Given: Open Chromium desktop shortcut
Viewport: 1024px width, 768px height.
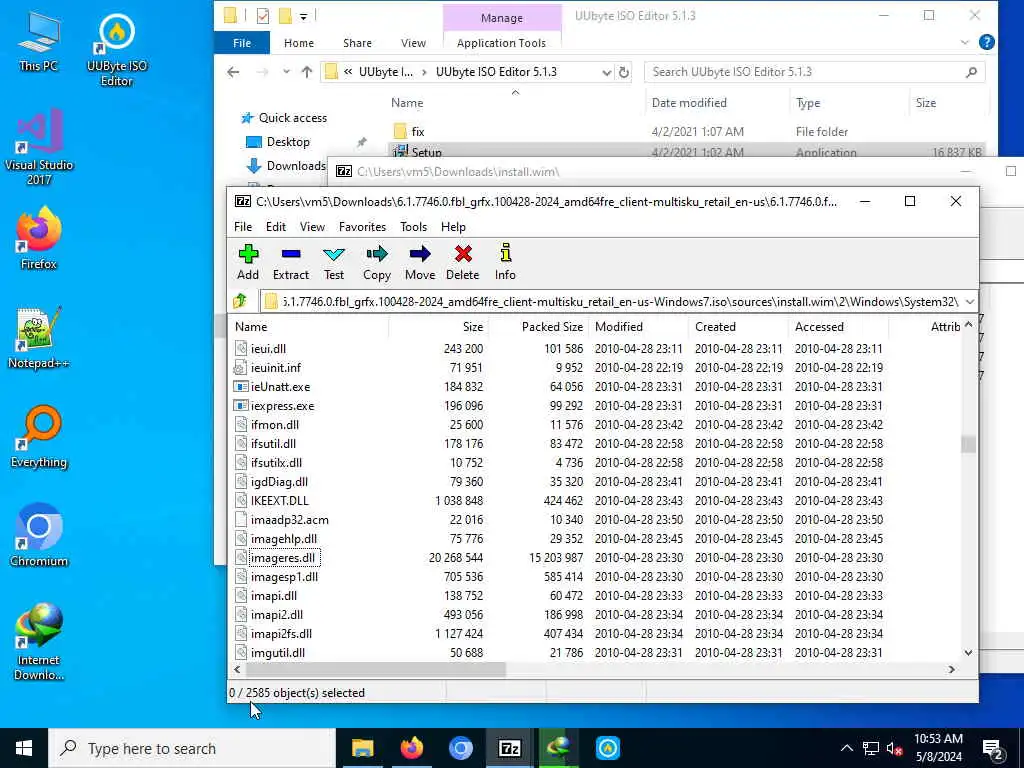Looking at the screenshot, I should click(39, 536).
